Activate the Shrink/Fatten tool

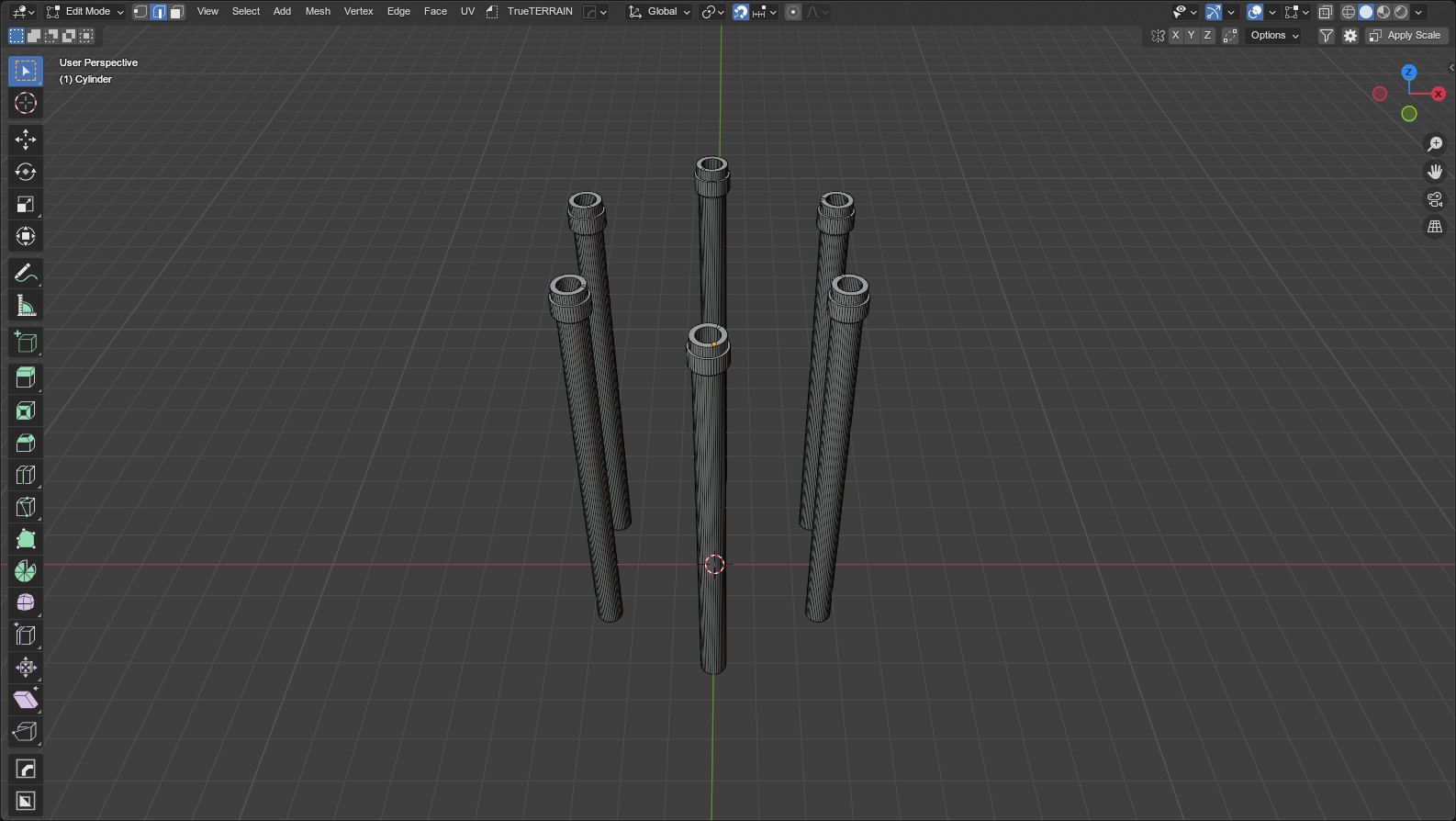[26, 667]
